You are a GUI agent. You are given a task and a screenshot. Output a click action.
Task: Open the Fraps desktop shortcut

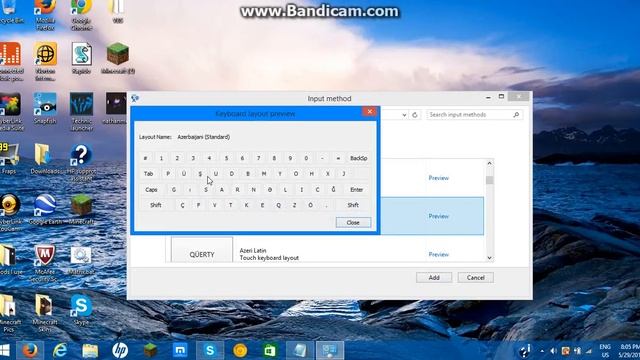[9, 158]
